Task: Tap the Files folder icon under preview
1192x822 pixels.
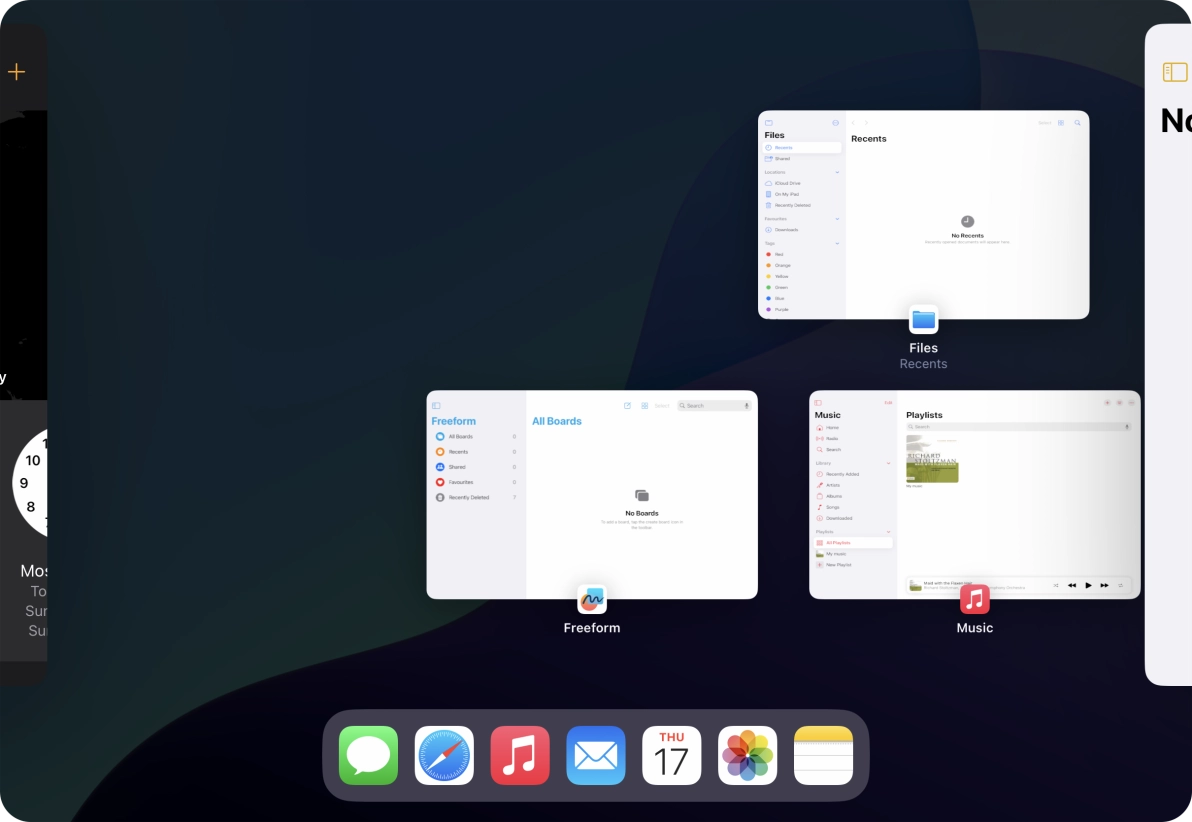Action: tap(923, 320)
